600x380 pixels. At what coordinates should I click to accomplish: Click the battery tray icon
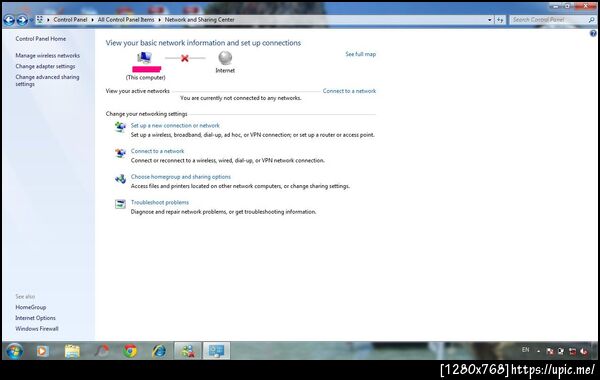tap(561, 351)
